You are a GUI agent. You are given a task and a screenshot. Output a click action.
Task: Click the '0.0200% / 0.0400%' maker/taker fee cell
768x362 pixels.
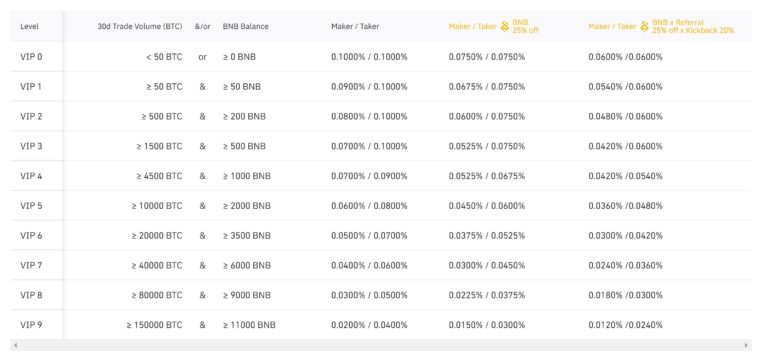[369, 325]
